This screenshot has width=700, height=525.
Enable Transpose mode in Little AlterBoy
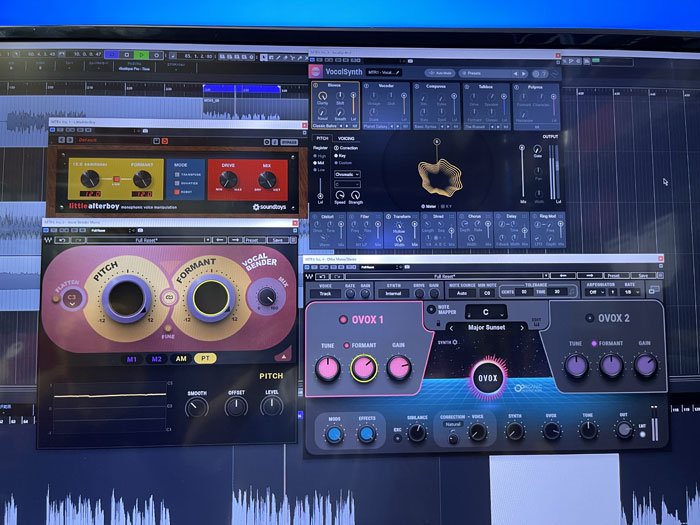coord(177,174)
